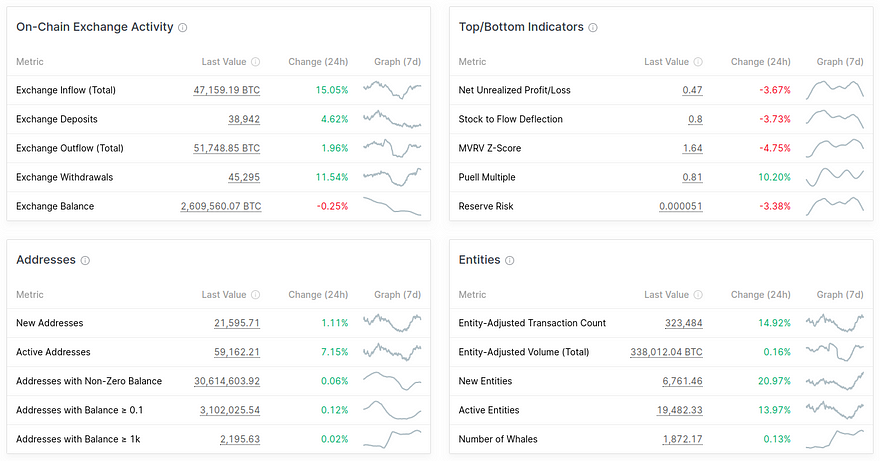Click info icon beside Top/Bottom Indicators title

point(593,28)
